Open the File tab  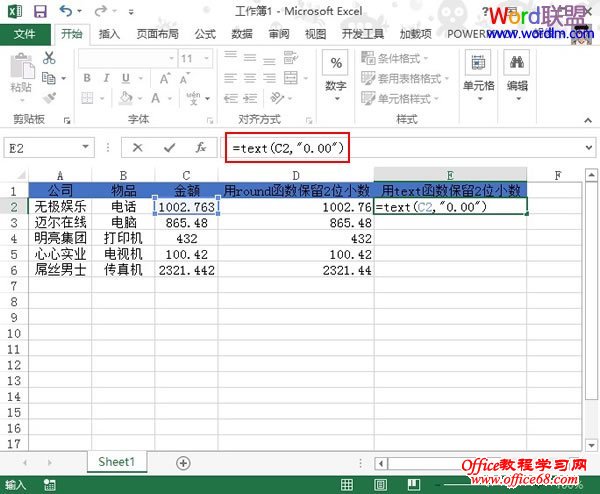click(25, 34)
